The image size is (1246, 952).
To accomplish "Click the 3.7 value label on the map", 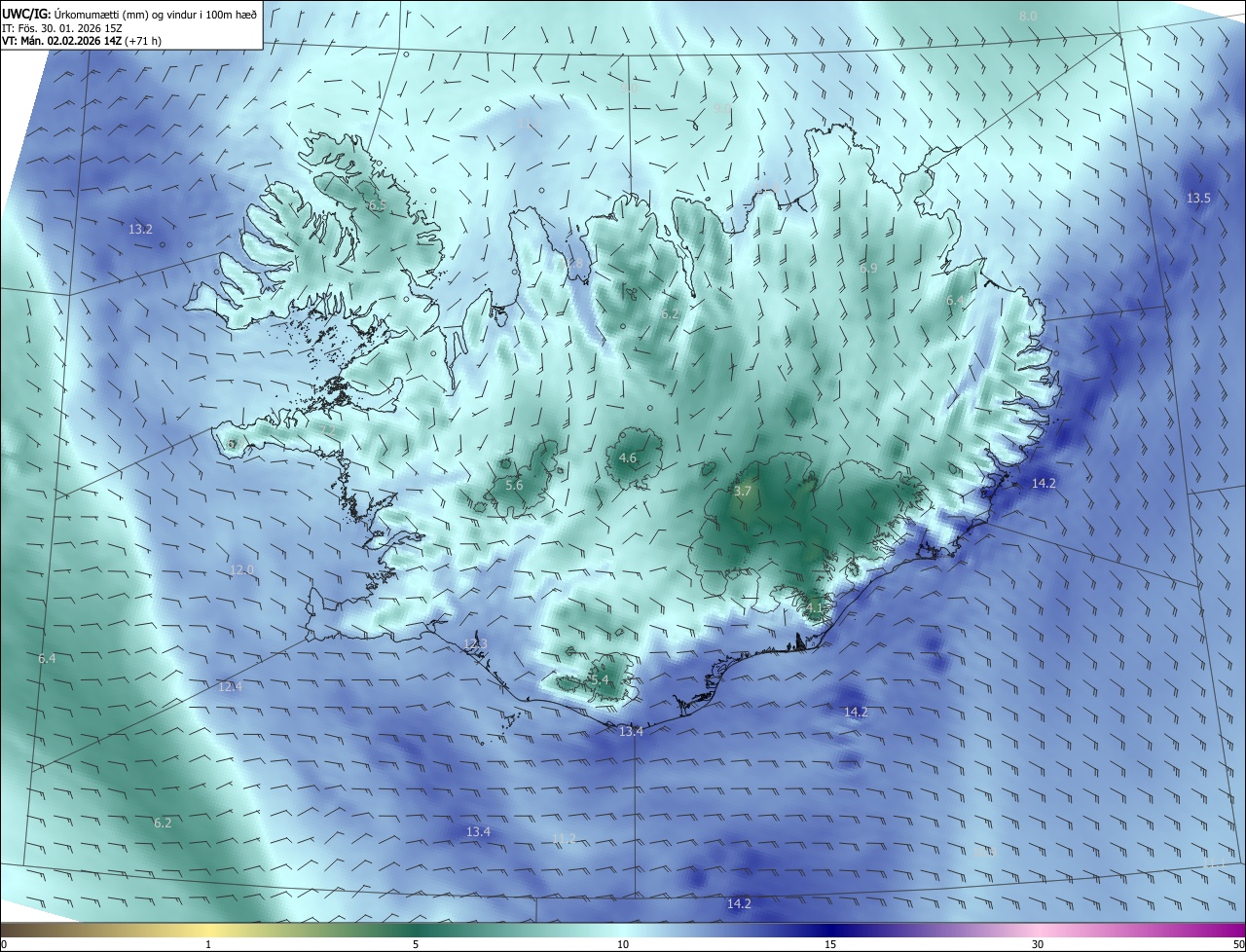I will 743,492.
